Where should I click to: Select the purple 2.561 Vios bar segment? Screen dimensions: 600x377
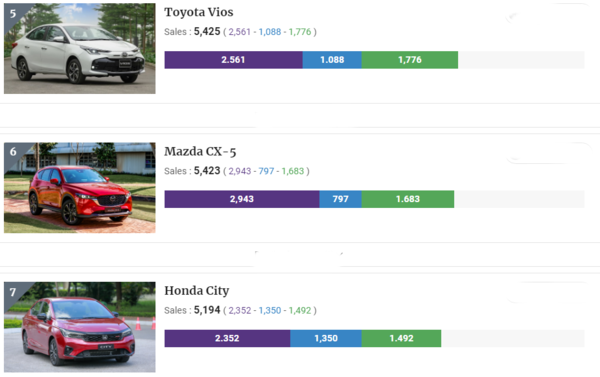233,60
